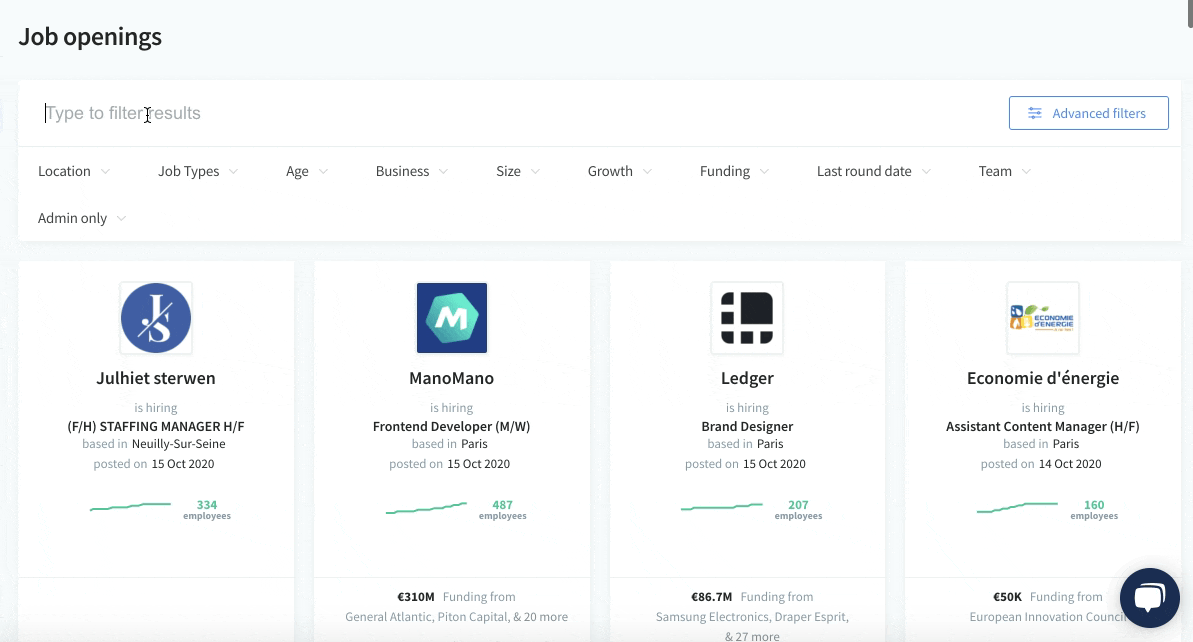Click the '14 Oct 2020' posted date

click(1070, 464)
